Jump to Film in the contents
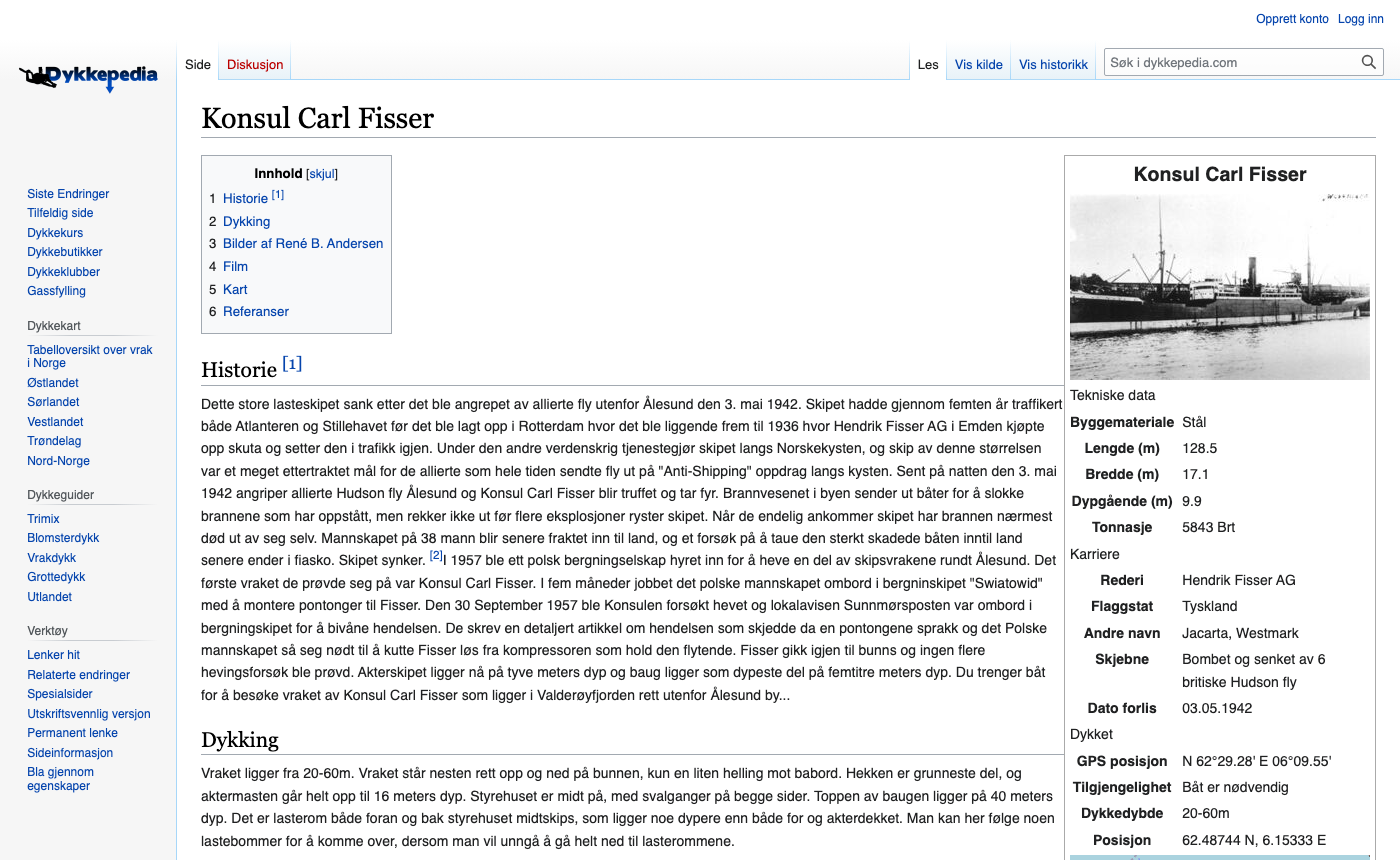The height and width of the screenshot is (860, 1400). coord(235,266)
